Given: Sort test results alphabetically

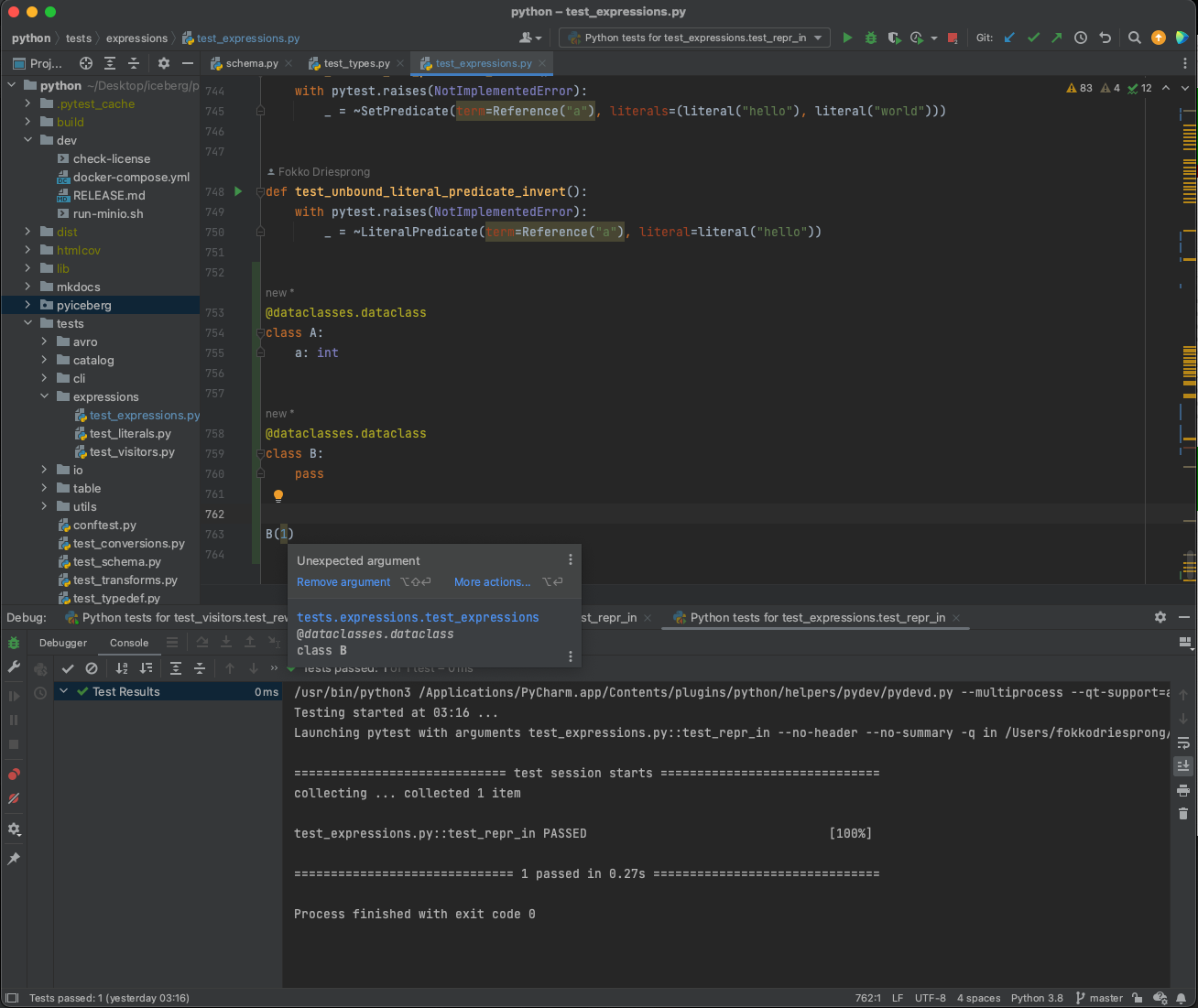Looking at the screenshot, I should pos(122,667).
